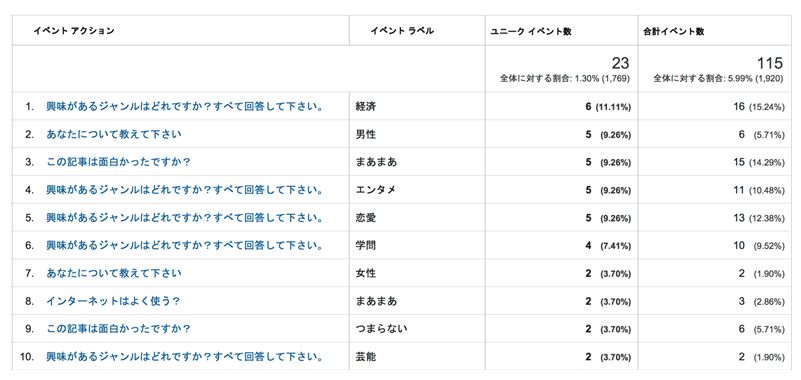The width and height of the screenshot is (801, 380).
Task: Select the 芸能 label cell
Action: (x=366, y=356)
